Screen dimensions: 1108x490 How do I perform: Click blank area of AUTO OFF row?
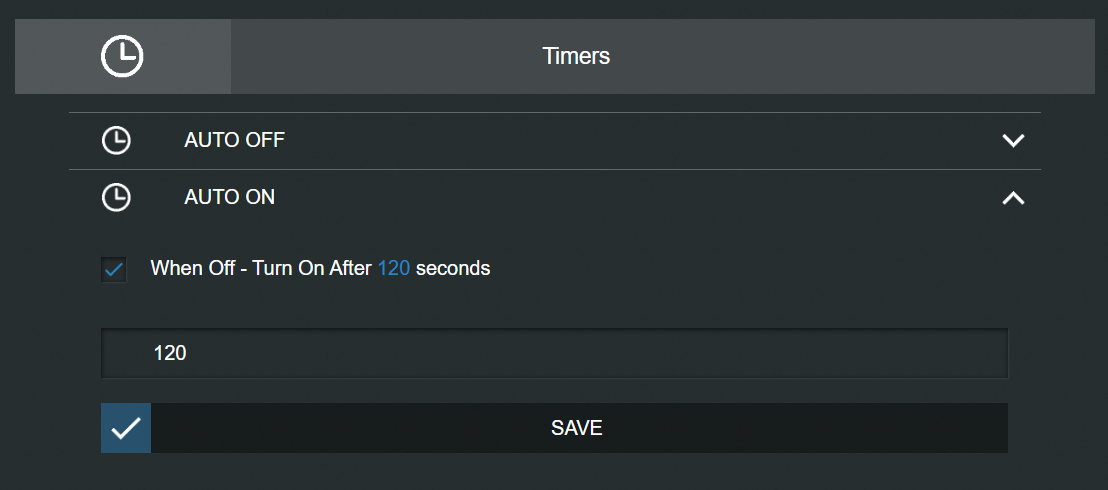(x=636, y=140)
